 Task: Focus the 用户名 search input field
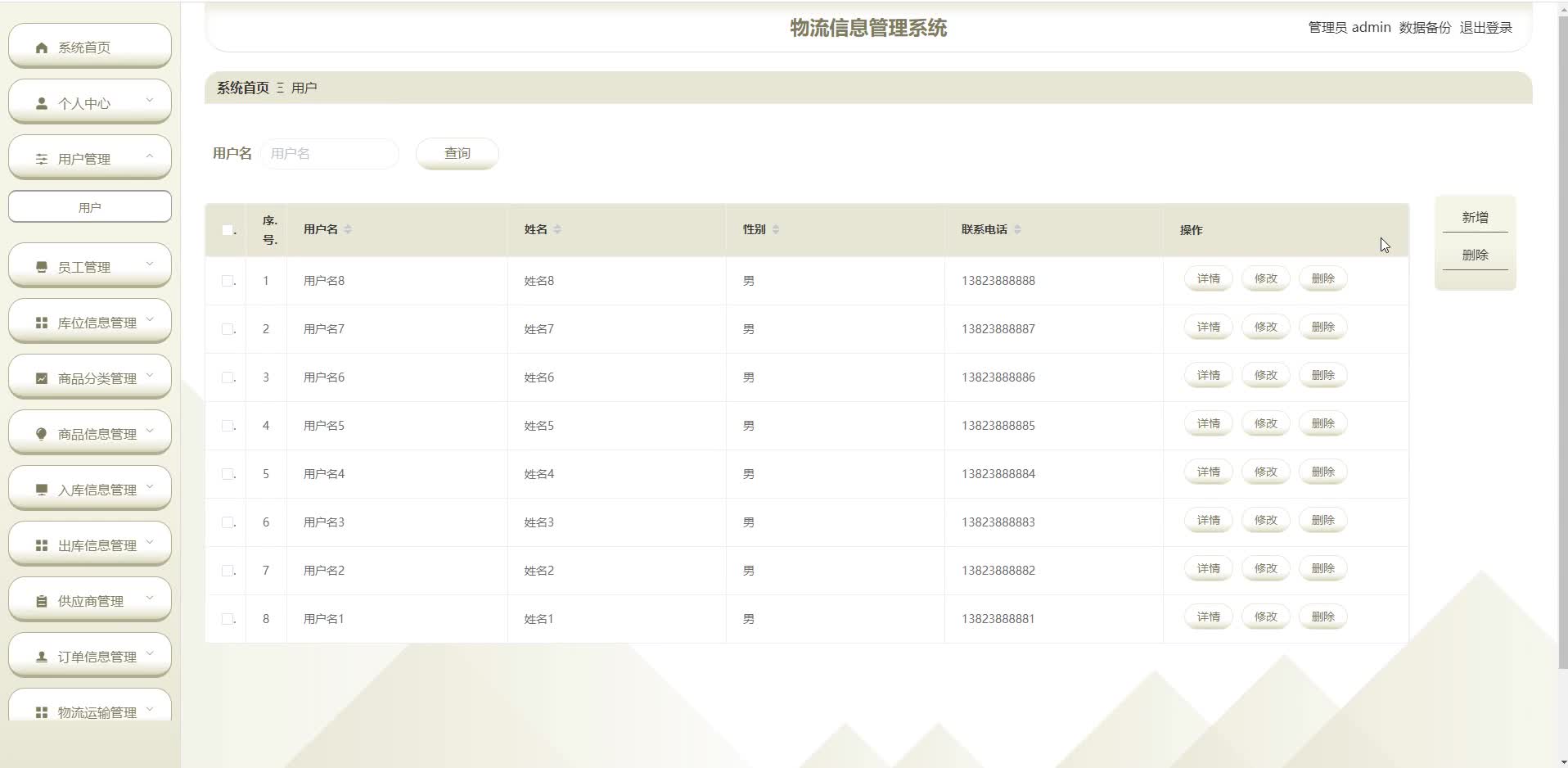[329, 153]
